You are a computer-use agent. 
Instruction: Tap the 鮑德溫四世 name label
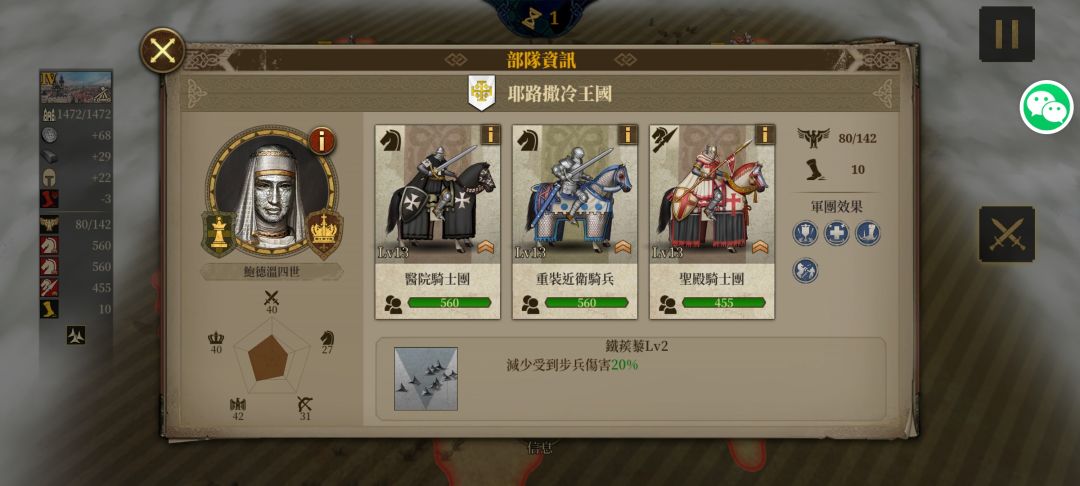pos(271,272)
